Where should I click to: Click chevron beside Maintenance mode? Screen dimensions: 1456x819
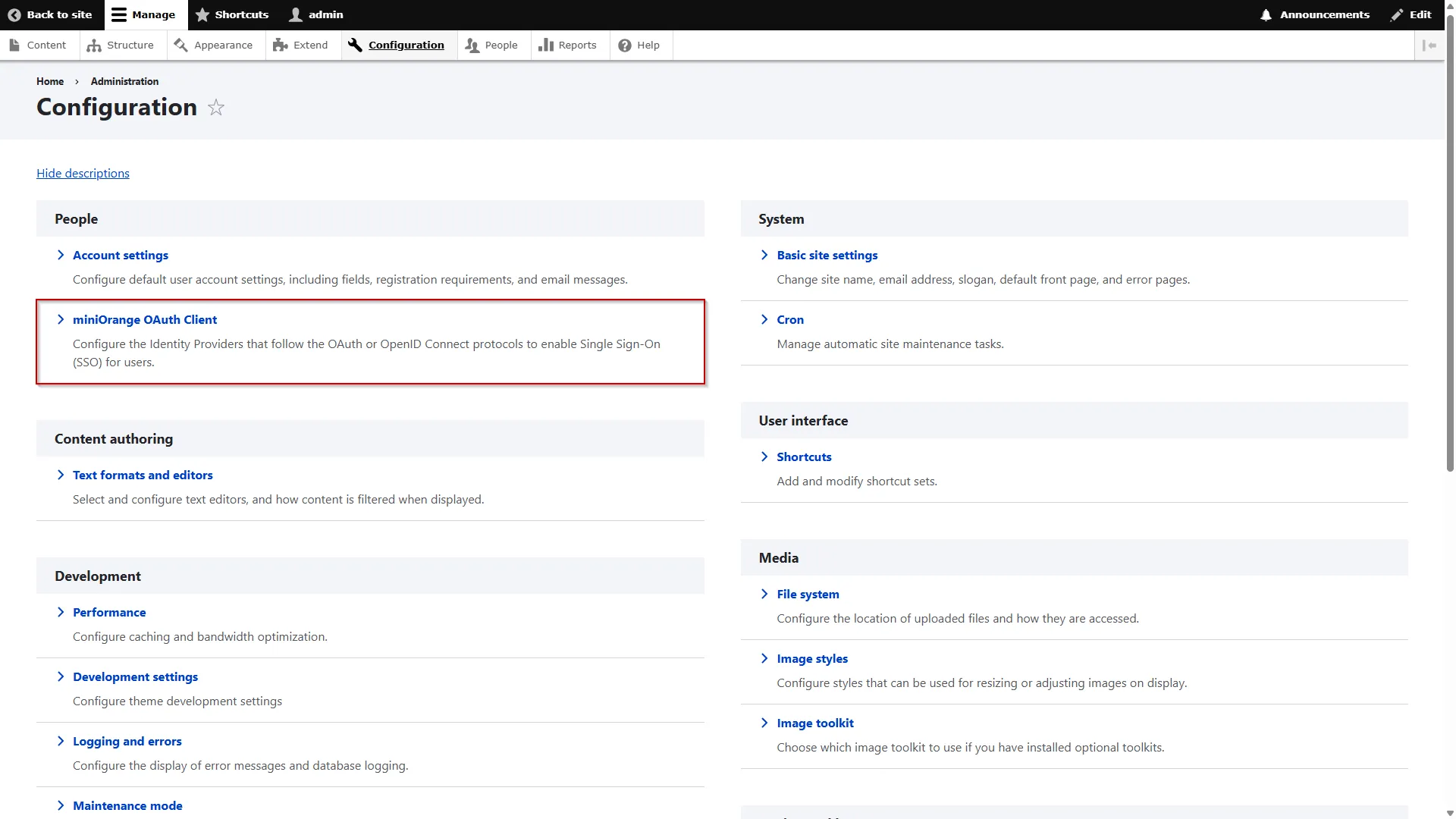pyautogui.click(x=61, y=805)
